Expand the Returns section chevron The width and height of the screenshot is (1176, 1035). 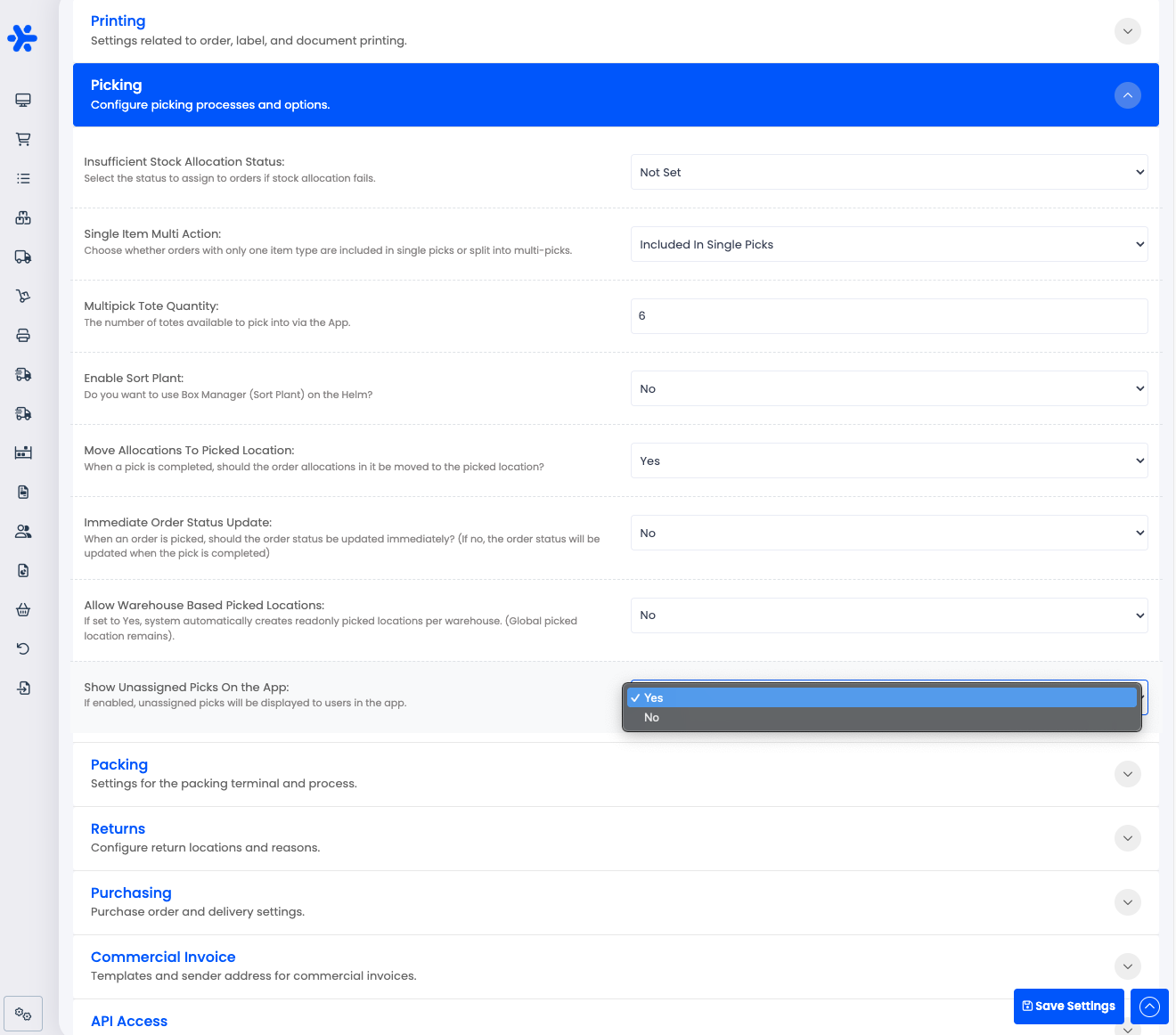click(1128, 838)
